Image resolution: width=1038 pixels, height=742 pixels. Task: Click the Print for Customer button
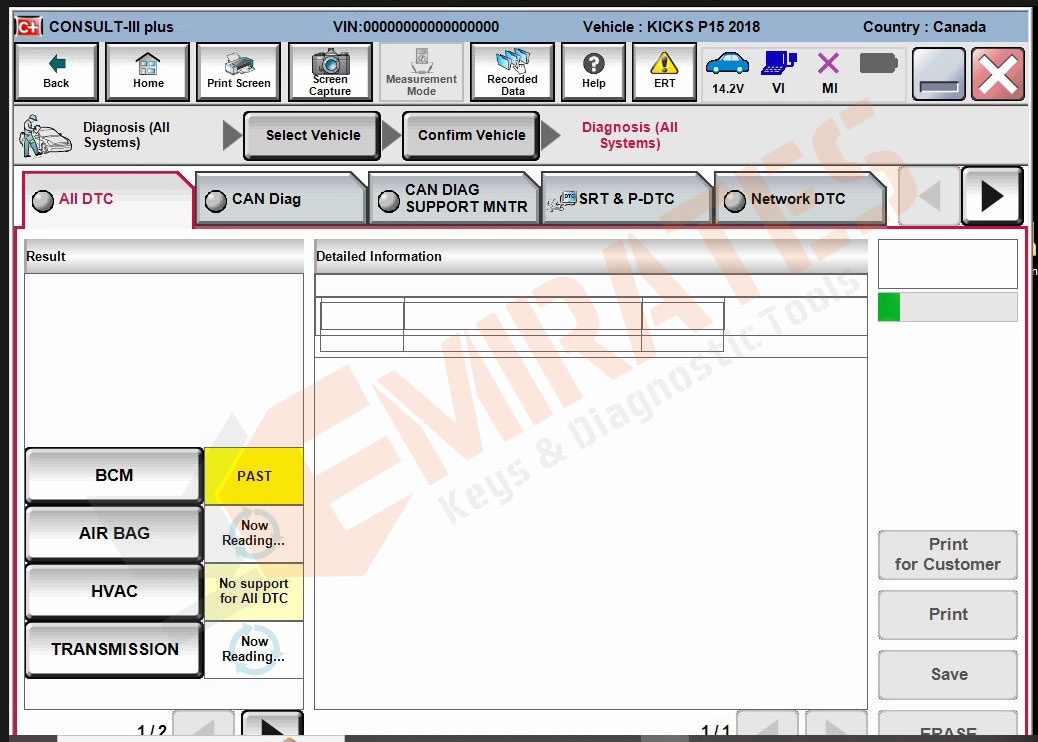947,555
